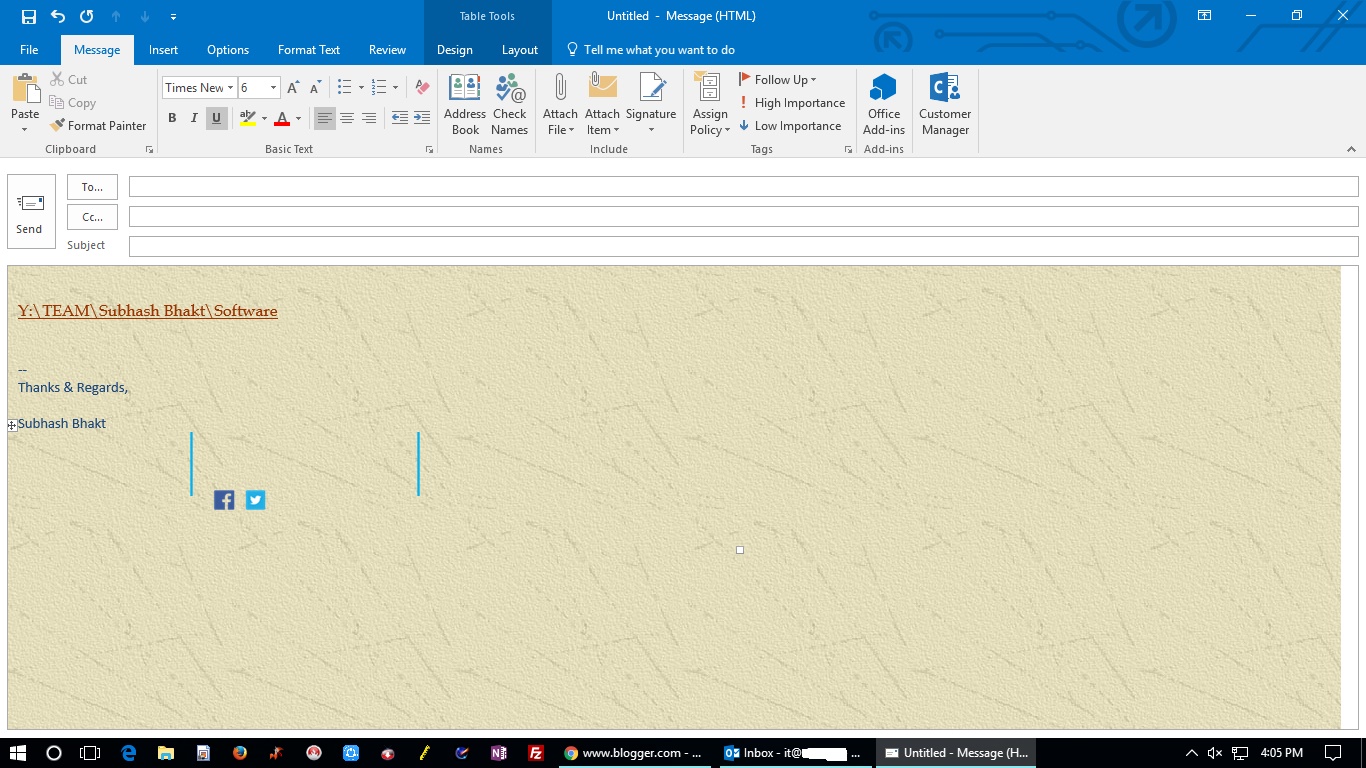The width and height of the screenshot is (1366, 768).
Task: Mark message as Low Importance
Action: pyautogui.click(x=790, y=126)
